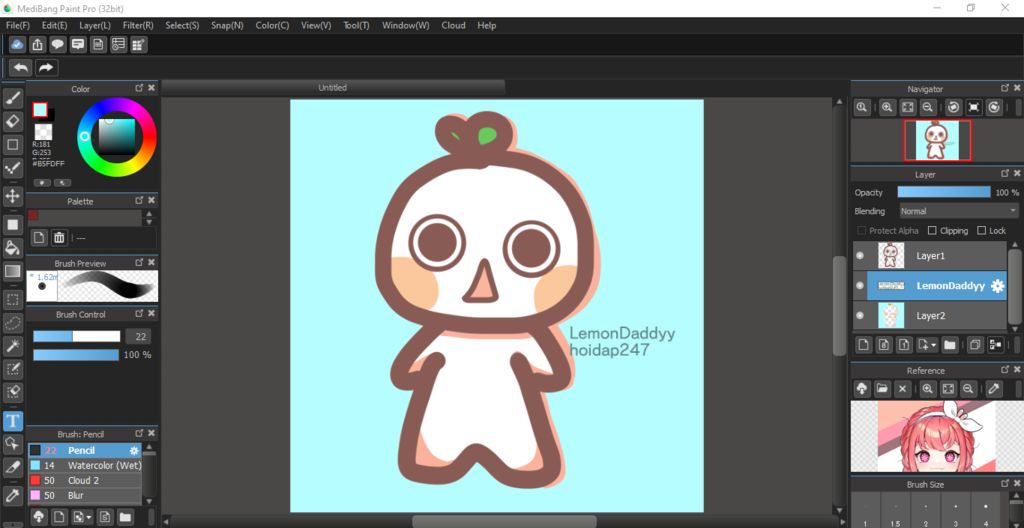This screenshot has width=1024, height=528.
Task: Open reference image with folder icon
Action: click(882, 389)
